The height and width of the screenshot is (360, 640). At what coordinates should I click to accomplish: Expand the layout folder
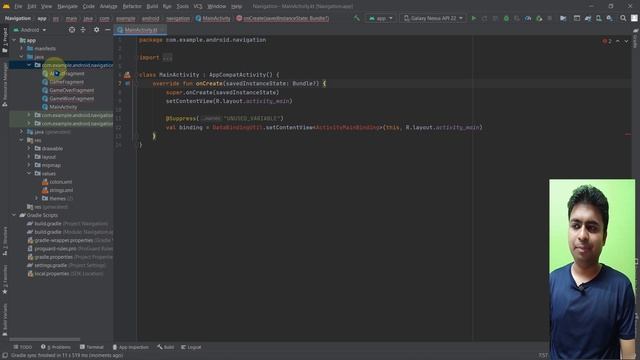click(29, 157)
